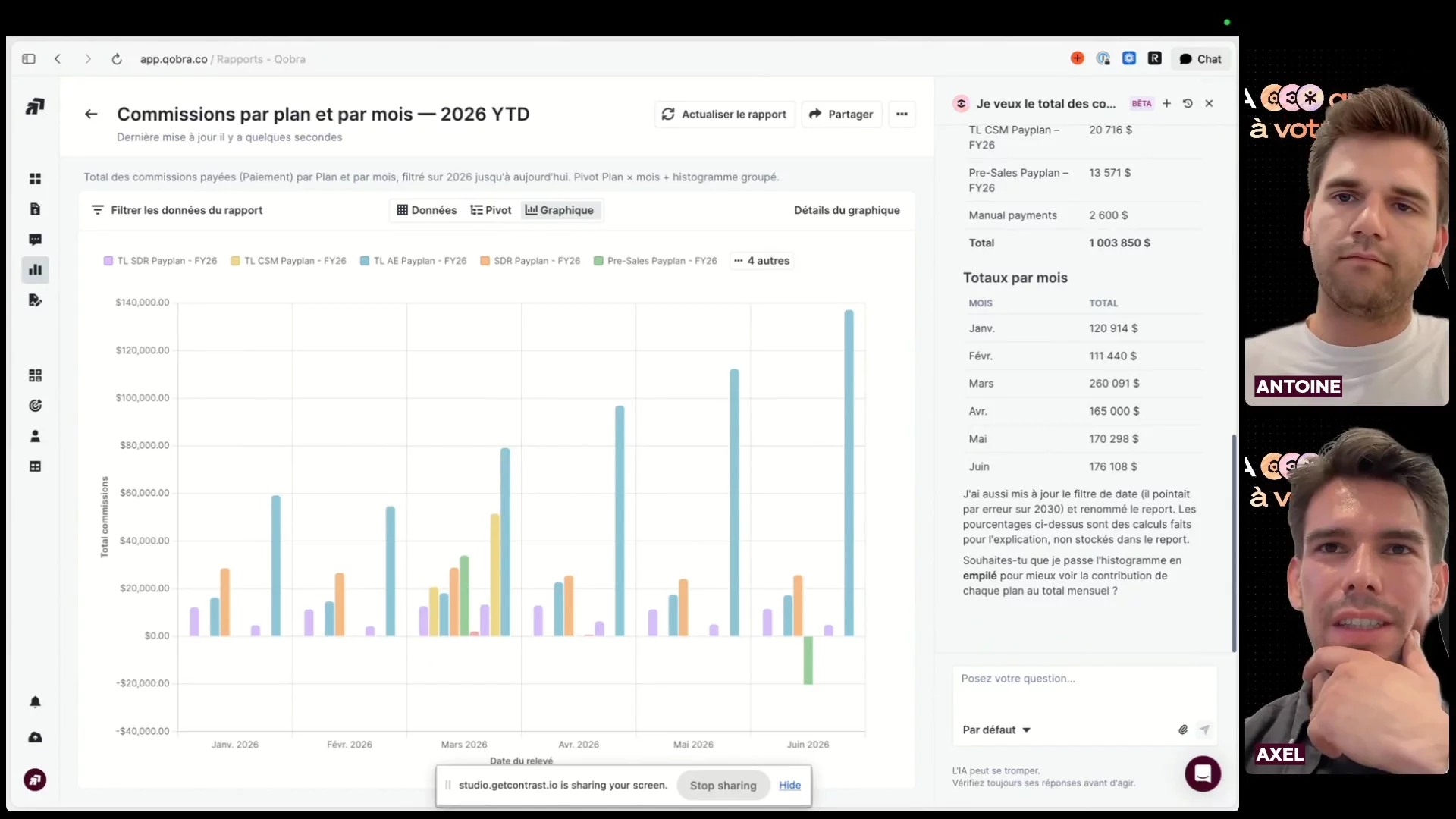Click the Partager button

(x=841, y=115)
